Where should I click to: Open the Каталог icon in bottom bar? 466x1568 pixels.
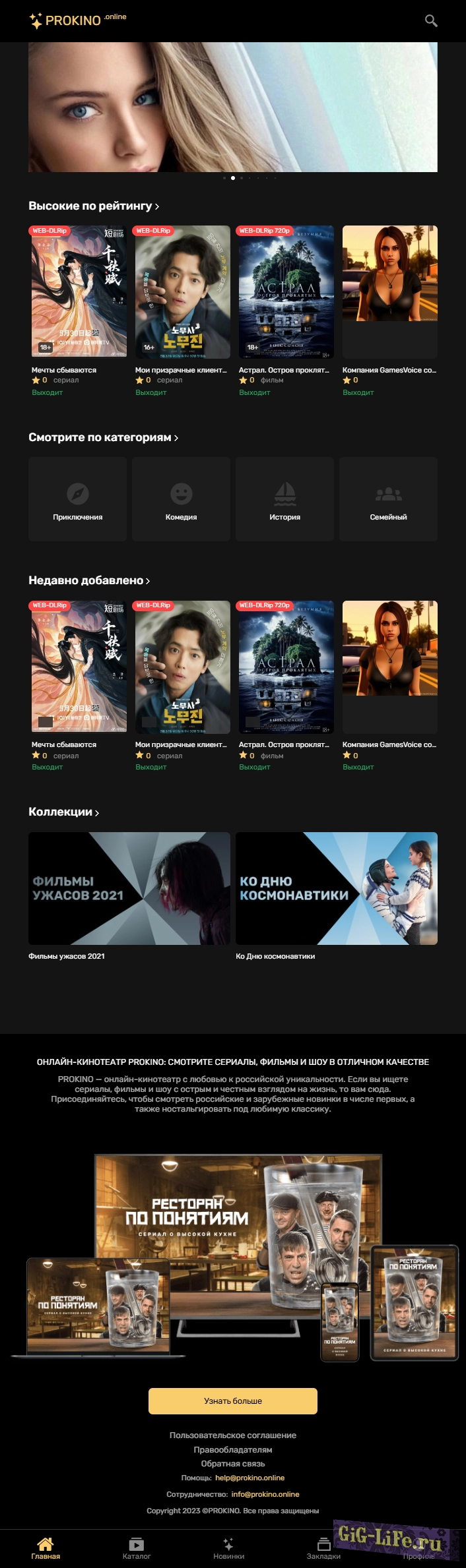[137, 1544]
